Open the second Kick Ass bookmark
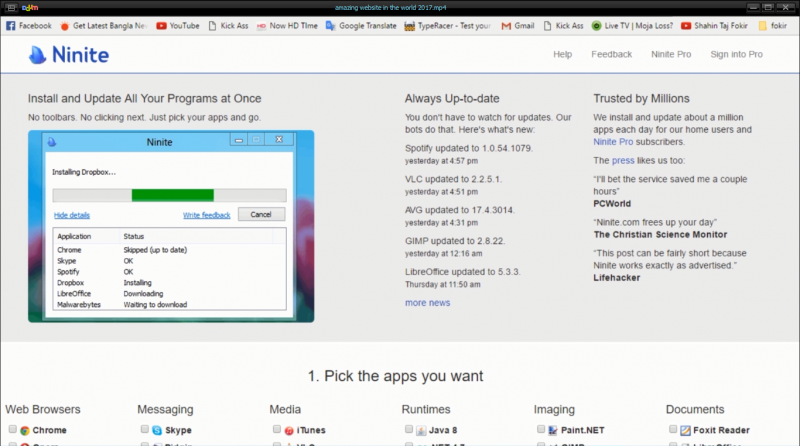 pyautogui.click(x=563, y=26)
